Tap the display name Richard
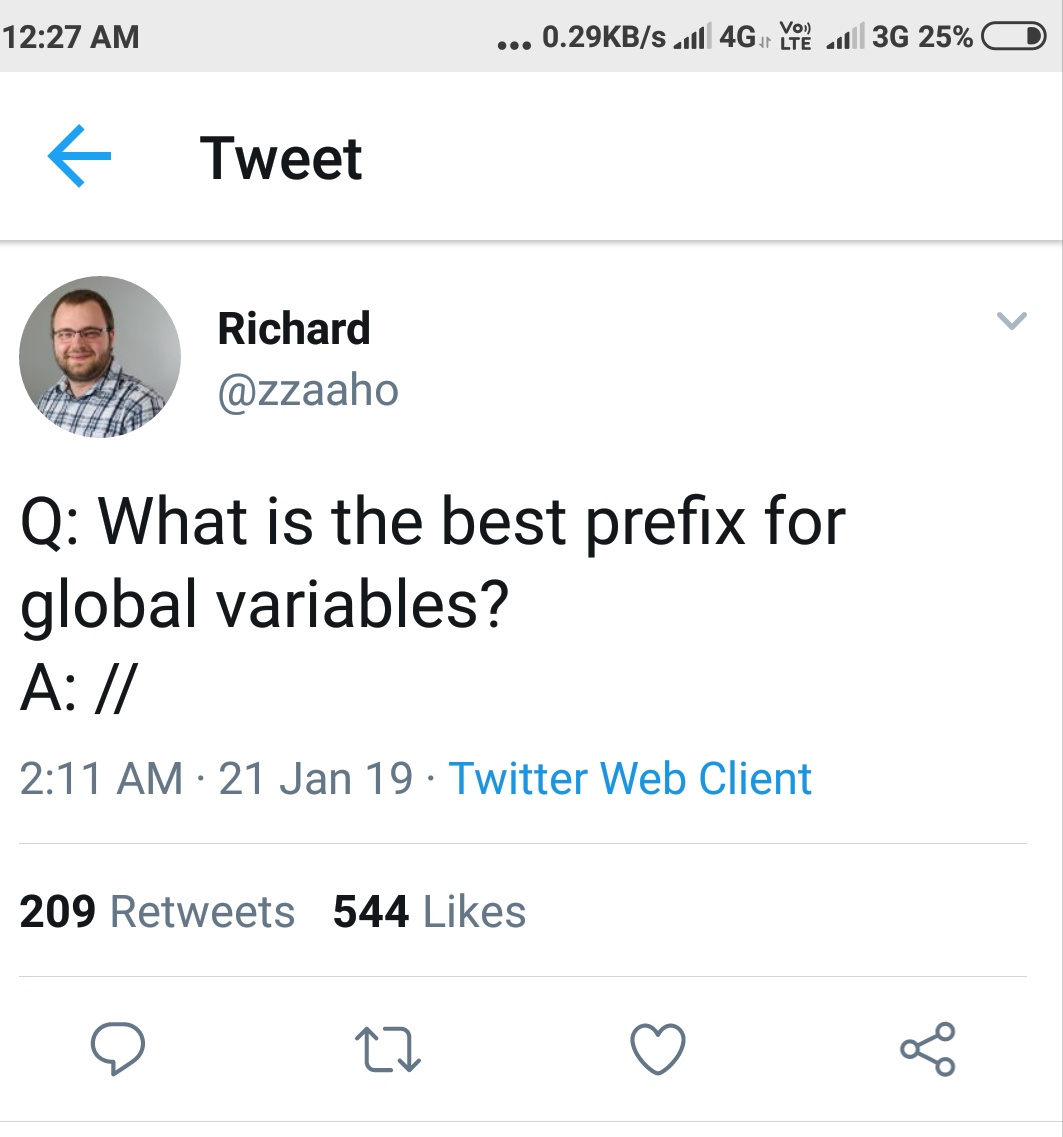This screenshot has width=1063, height=1137. pos(294,328)
